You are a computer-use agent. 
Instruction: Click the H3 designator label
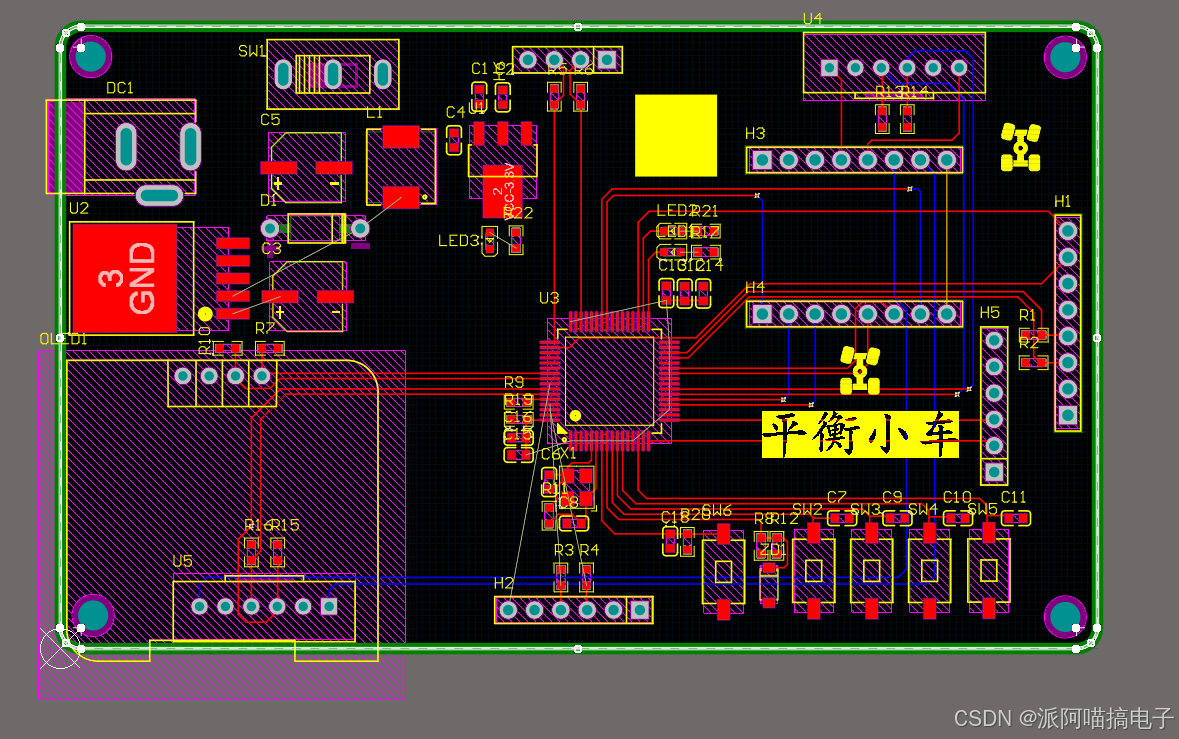pos(755,133)
